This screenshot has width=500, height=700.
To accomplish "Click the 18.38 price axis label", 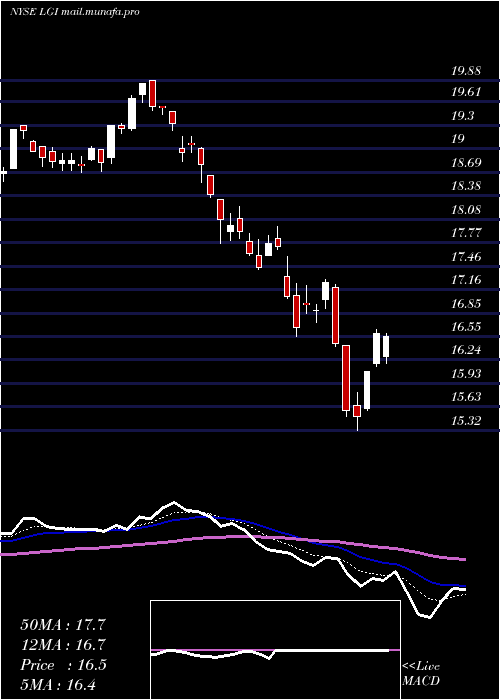I will [466, 186].
